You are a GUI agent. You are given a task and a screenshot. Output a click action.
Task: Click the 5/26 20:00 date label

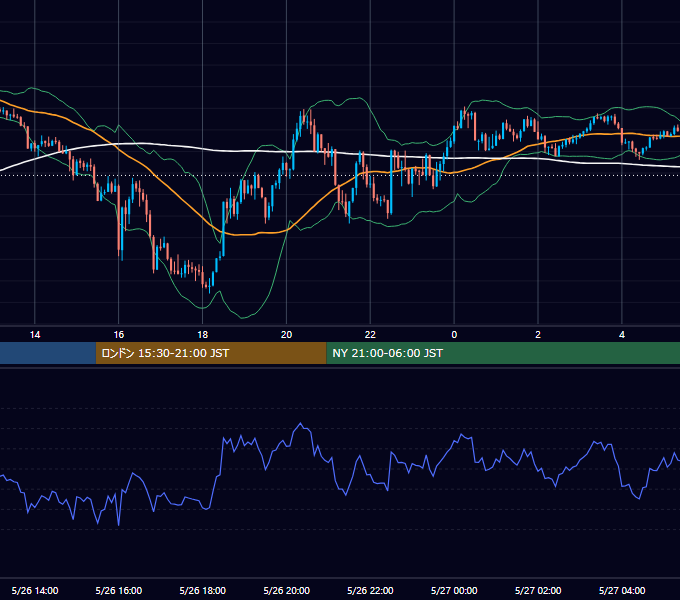click(286, 590)
